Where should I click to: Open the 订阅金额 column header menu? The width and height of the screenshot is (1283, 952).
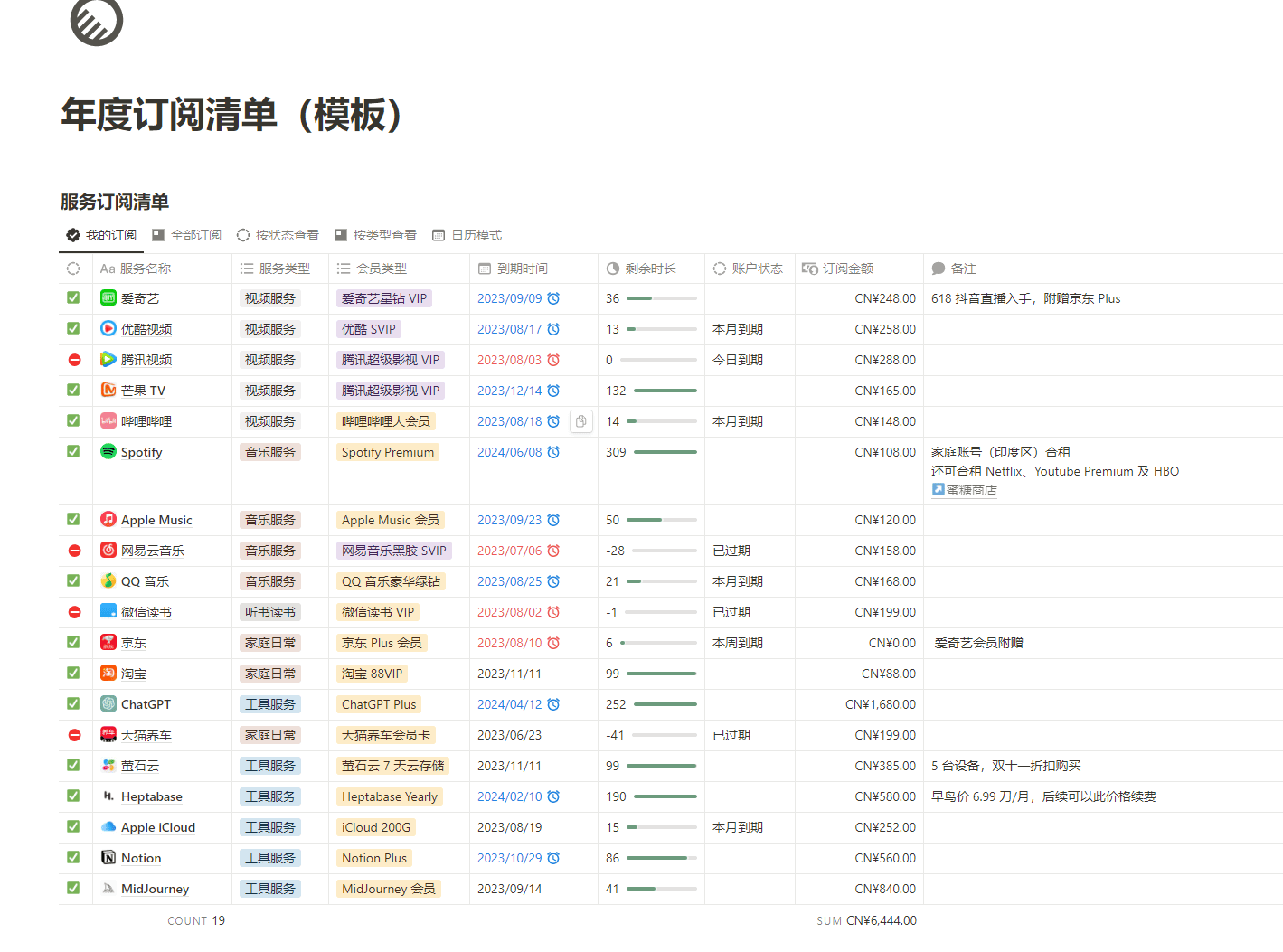[859, 269]
